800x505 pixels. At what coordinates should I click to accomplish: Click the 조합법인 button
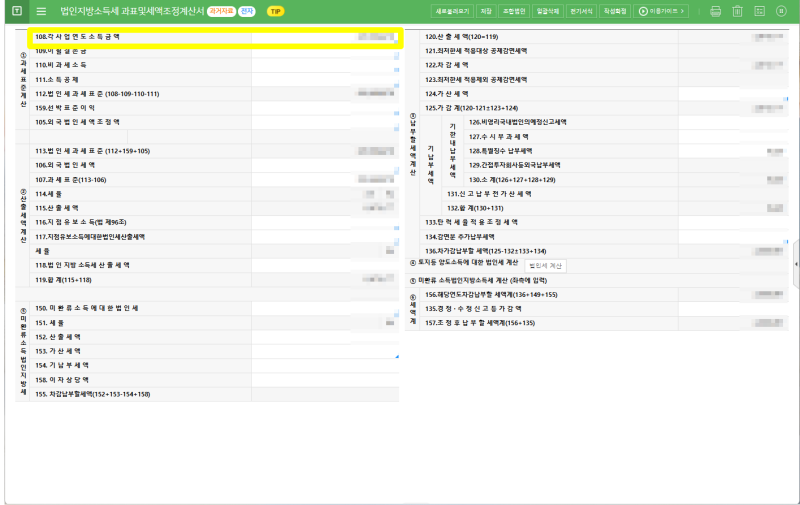click(514, 11)
